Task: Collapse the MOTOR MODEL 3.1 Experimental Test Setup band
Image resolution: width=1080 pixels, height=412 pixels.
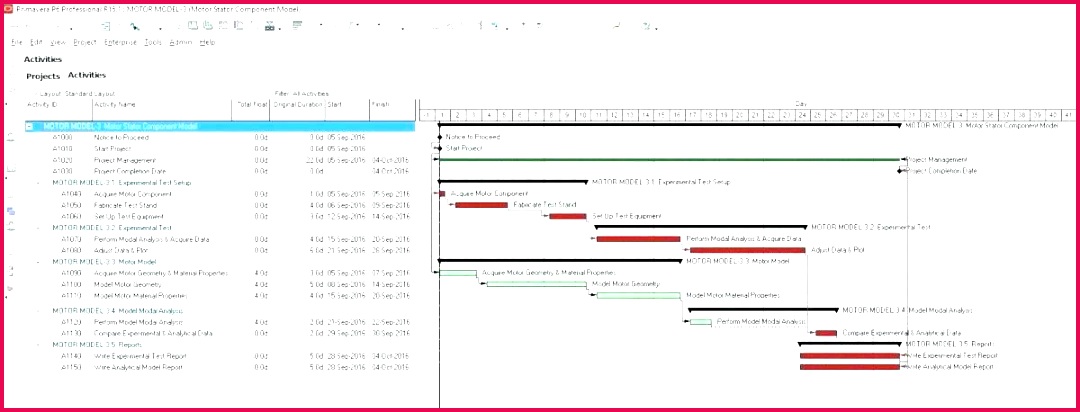Action: (x=39, y=183)
